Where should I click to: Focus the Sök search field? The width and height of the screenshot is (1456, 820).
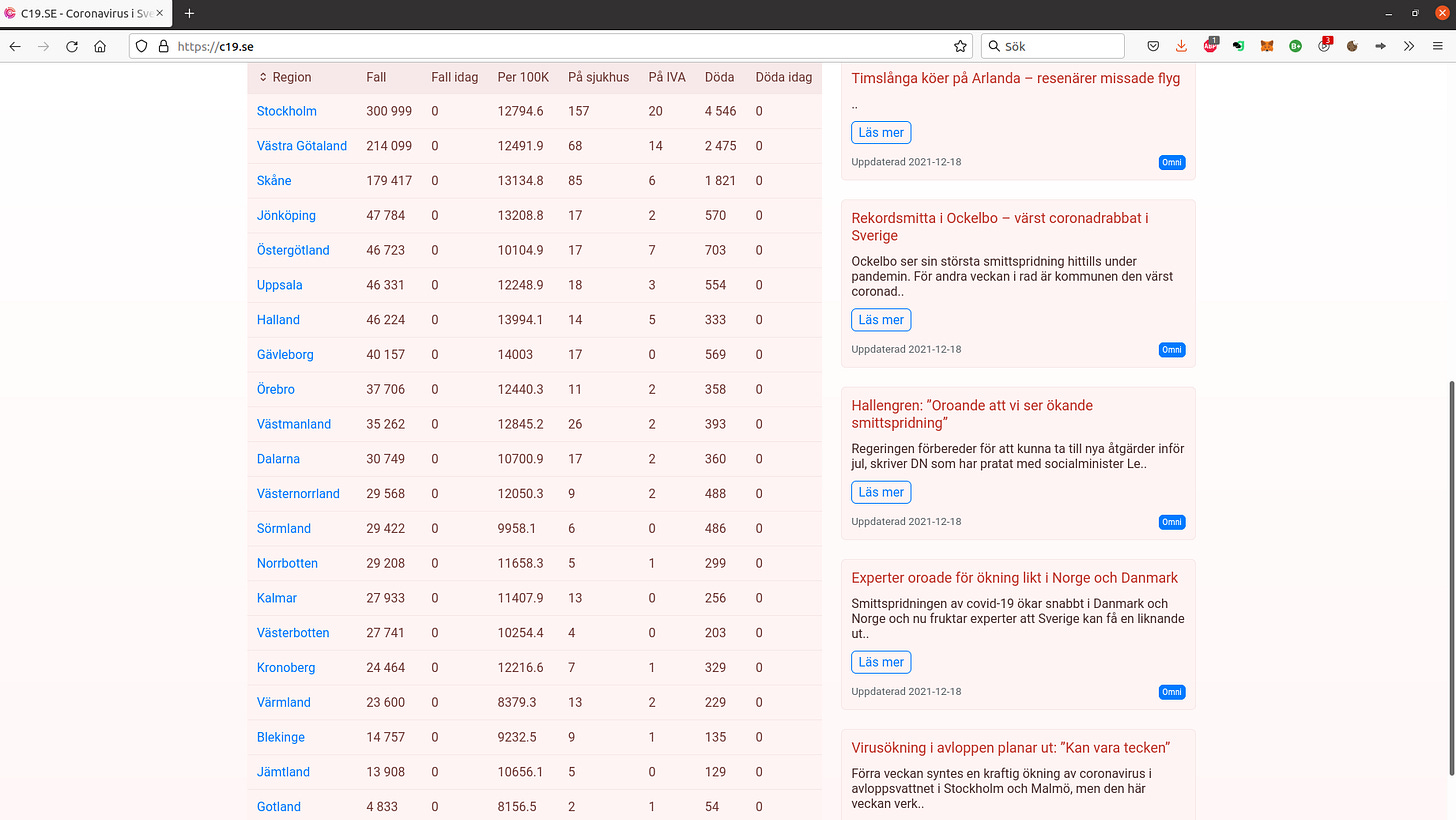1053,46
